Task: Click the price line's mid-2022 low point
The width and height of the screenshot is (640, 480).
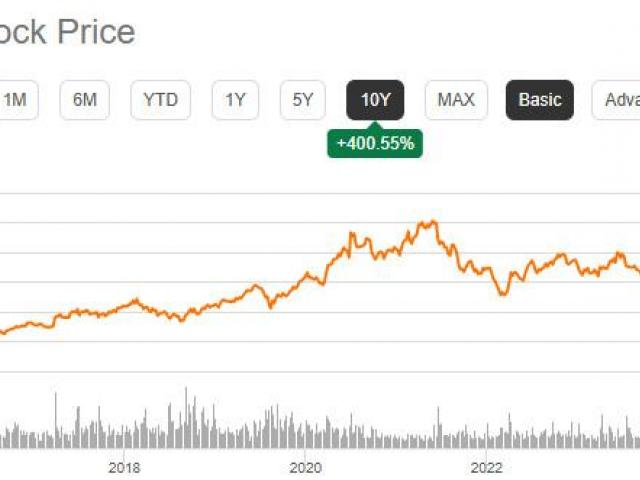Action: click(x=504, y=294)
